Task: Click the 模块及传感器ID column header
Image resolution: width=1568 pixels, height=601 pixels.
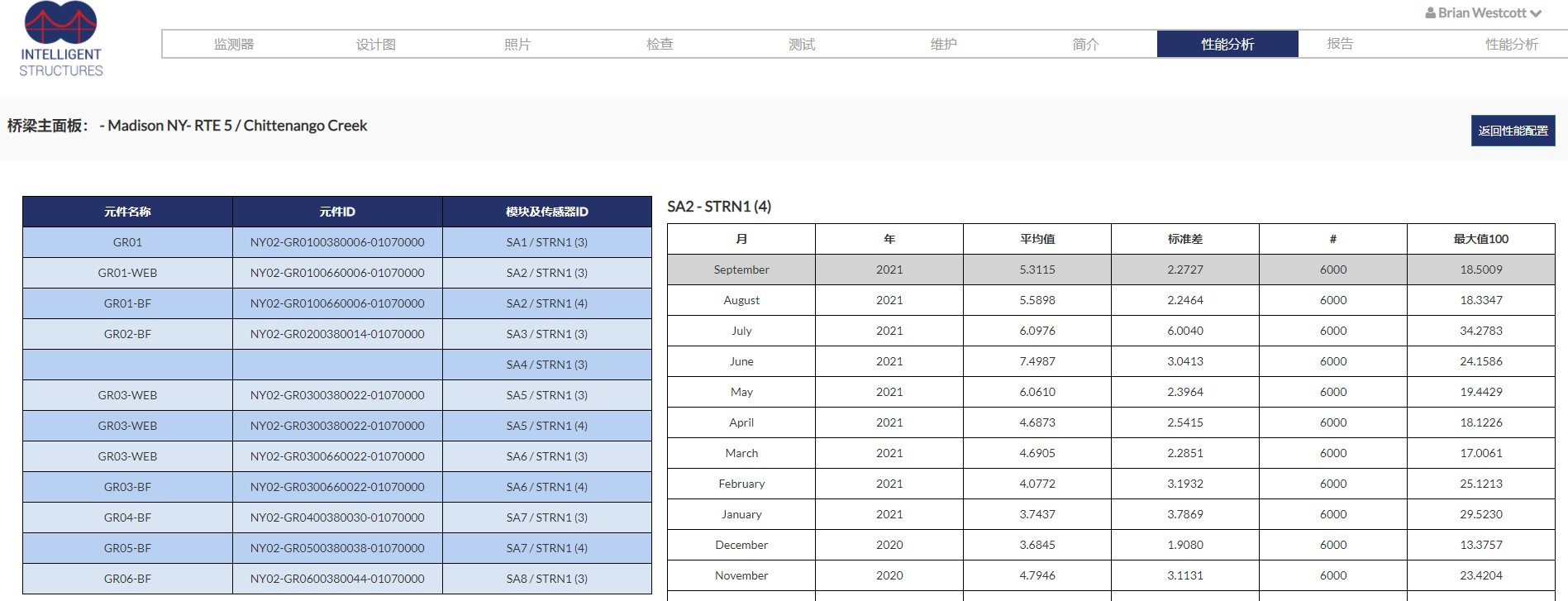Action: tap(546, 212)
